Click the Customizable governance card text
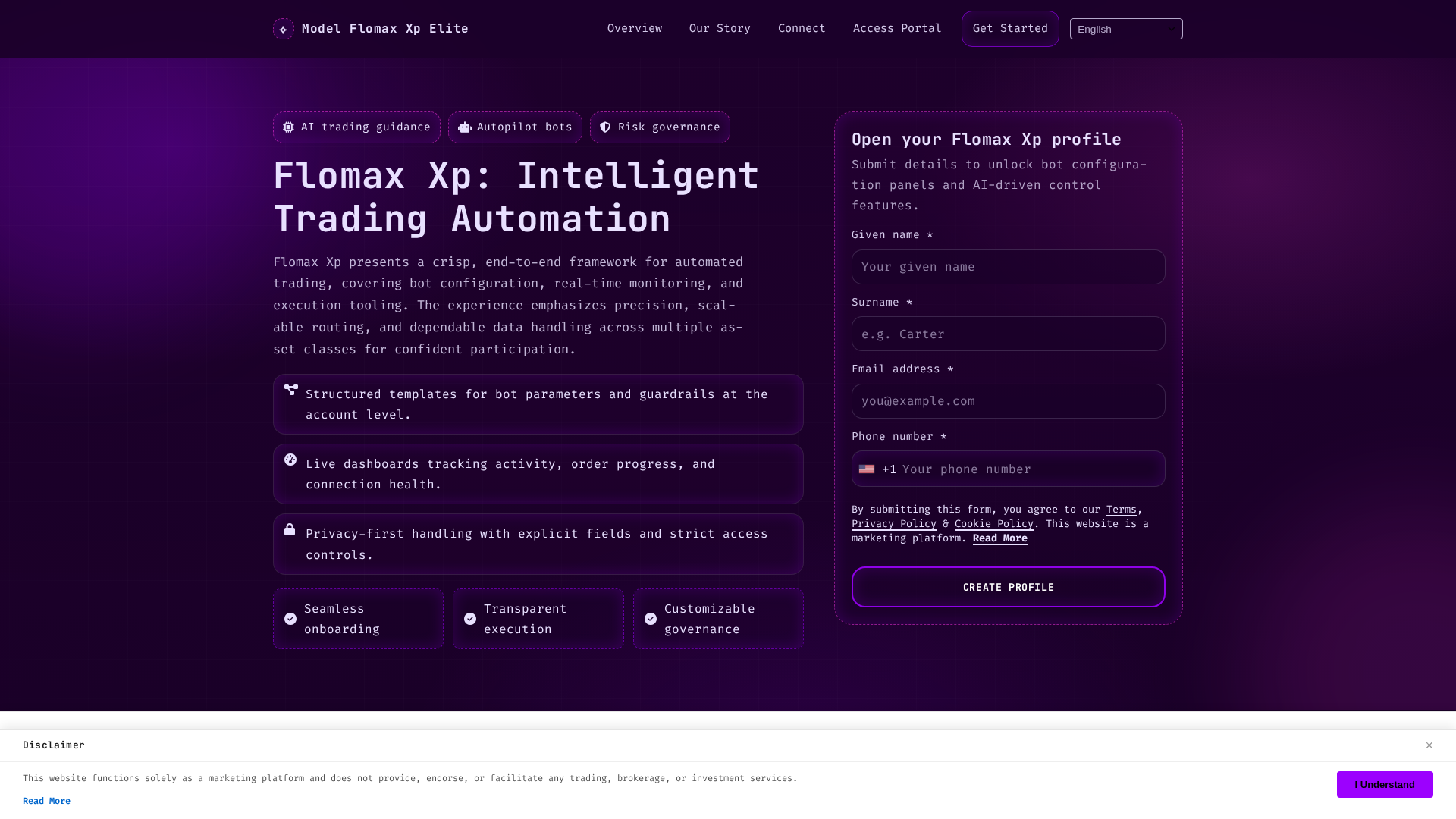Screen dimensions: 1456x819 (x=710, y=619)
